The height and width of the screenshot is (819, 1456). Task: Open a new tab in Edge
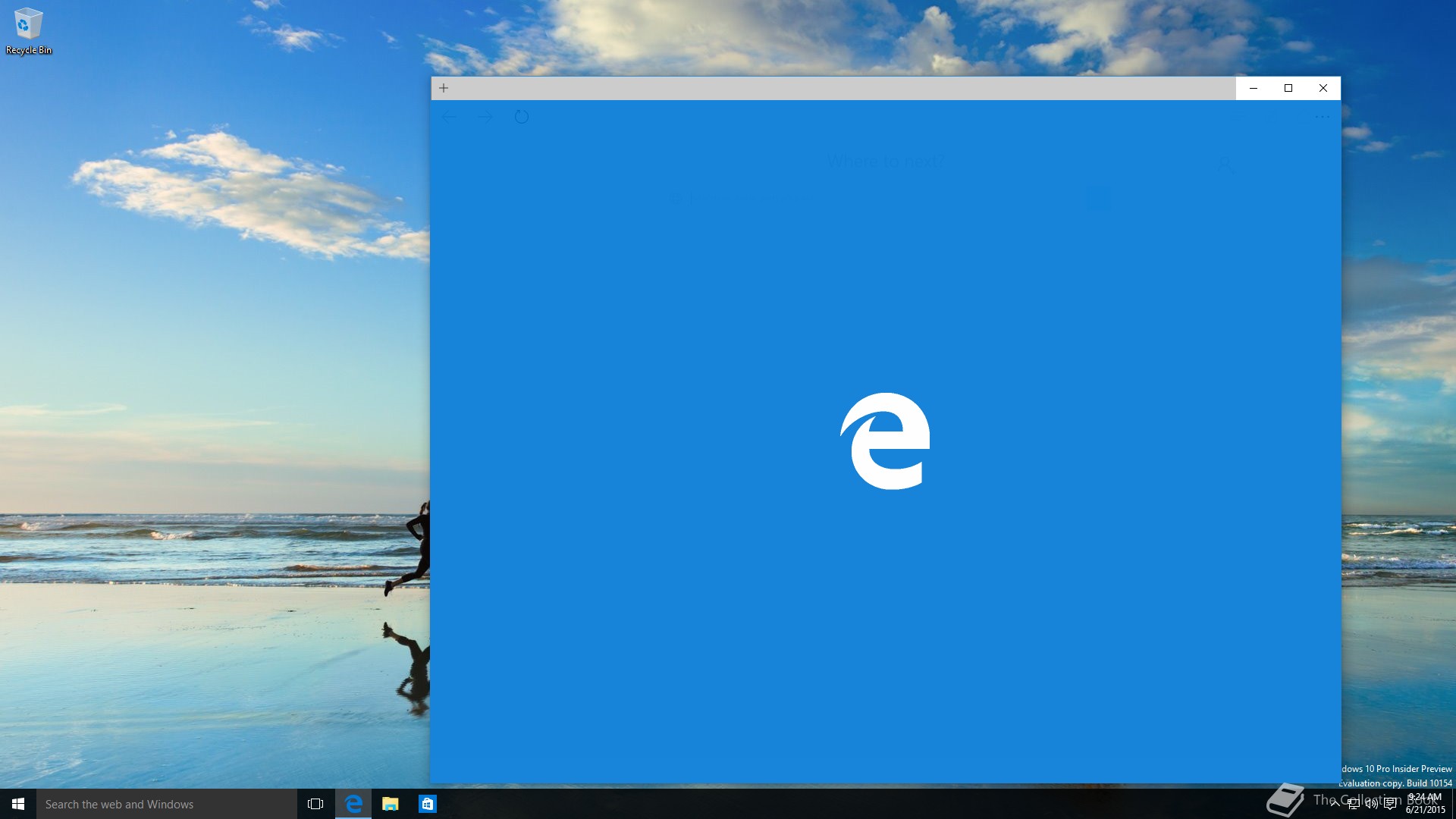pos(444,88)
